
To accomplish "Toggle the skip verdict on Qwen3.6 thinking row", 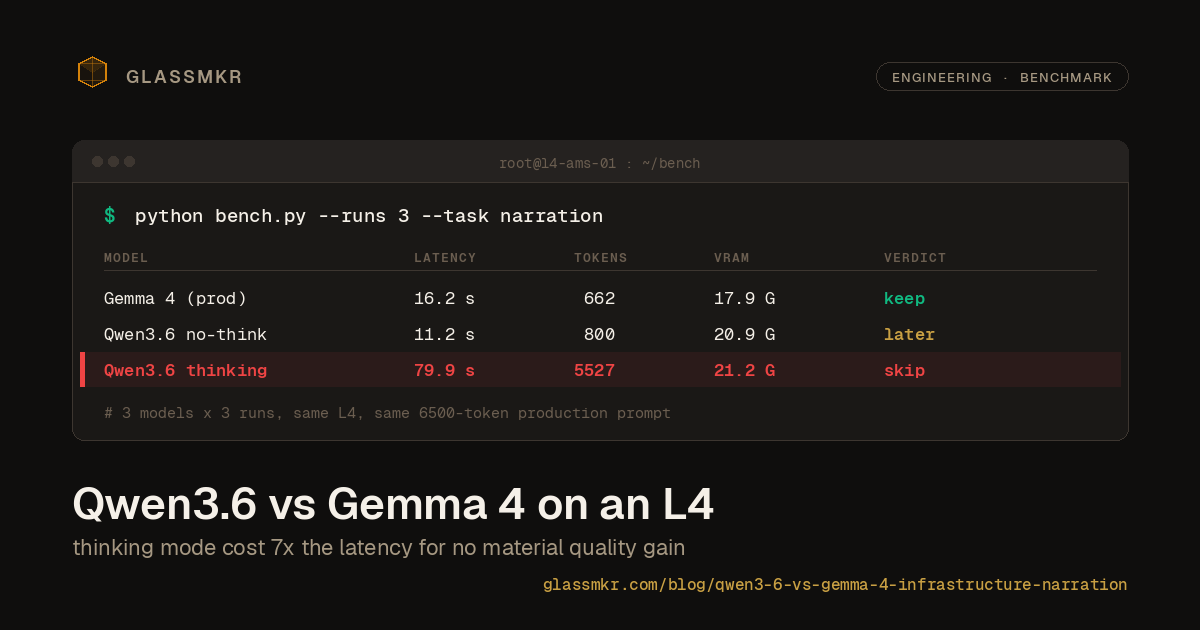I will [904, 369].
